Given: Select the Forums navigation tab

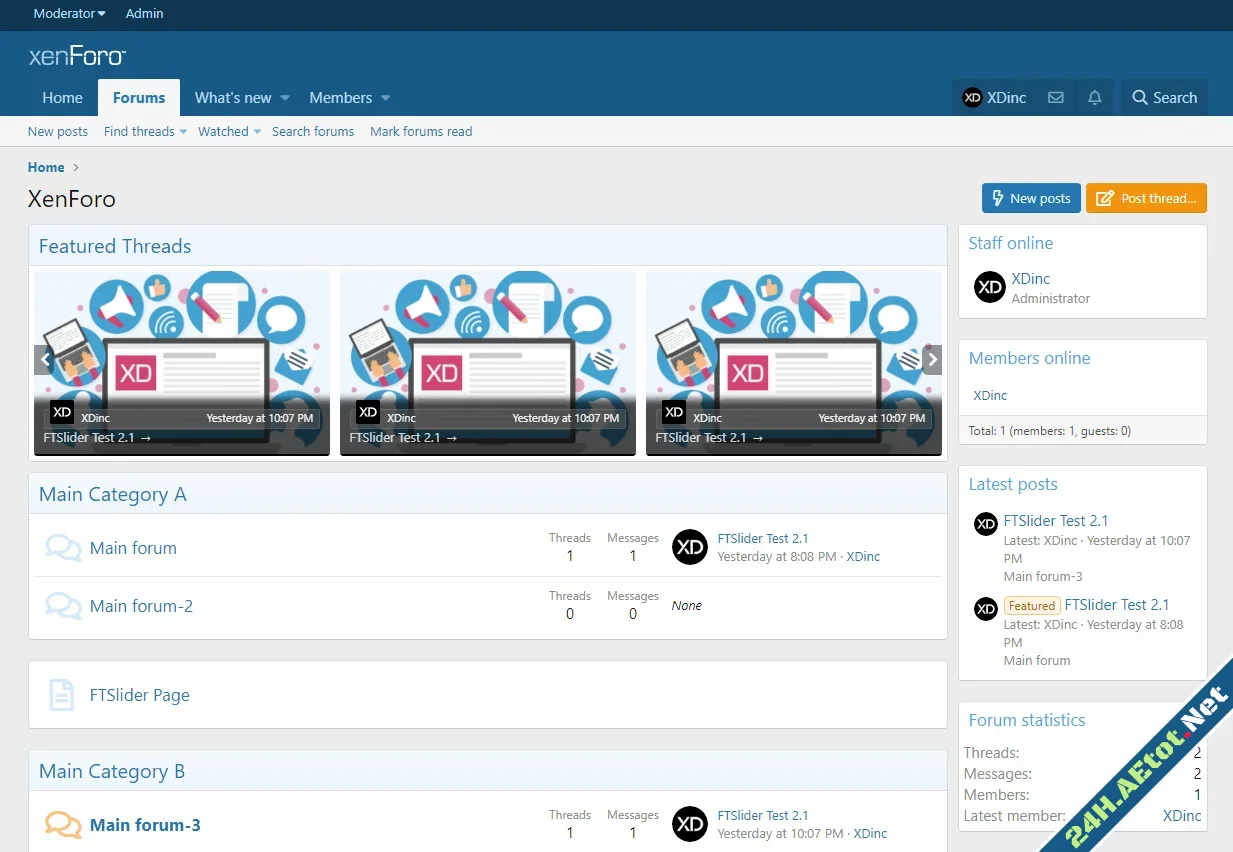Looking at the screenshot, I should [x=139, y=98].
